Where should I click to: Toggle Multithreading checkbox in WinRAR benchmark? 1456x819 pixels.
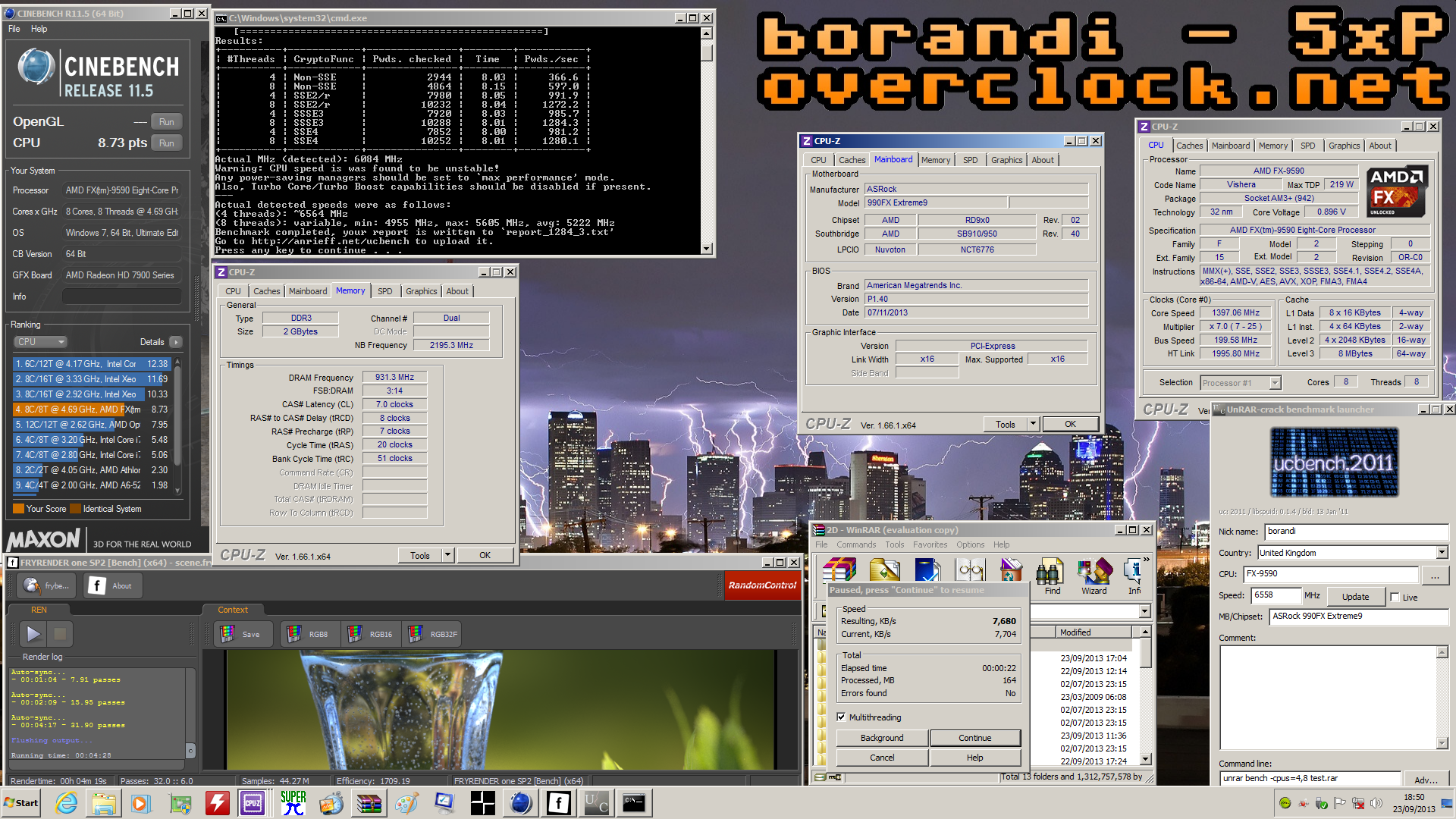(841, 717)
